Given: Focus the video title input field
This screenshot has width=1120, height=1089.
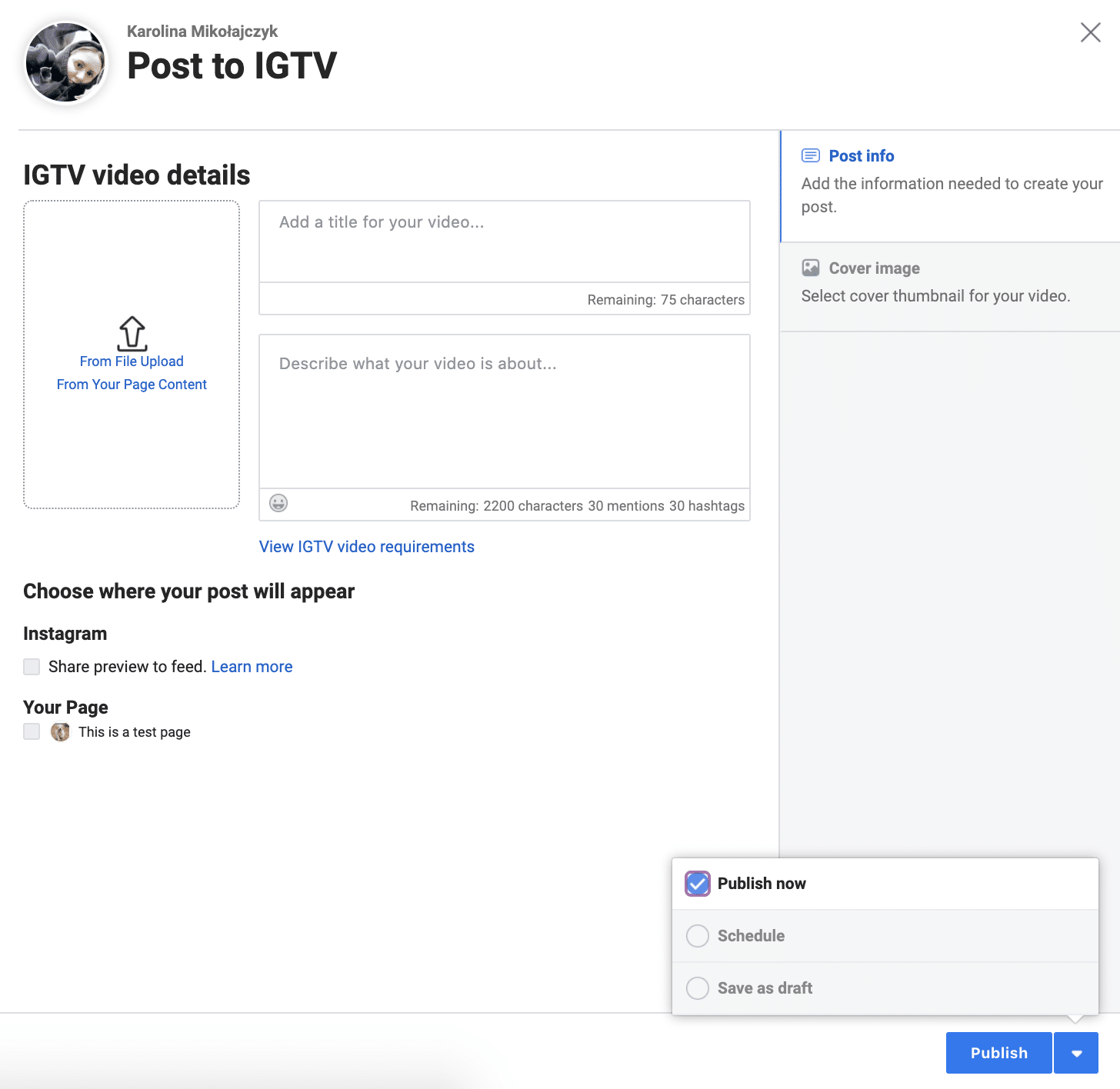Looking at the screenshot, I should [505, 241].
